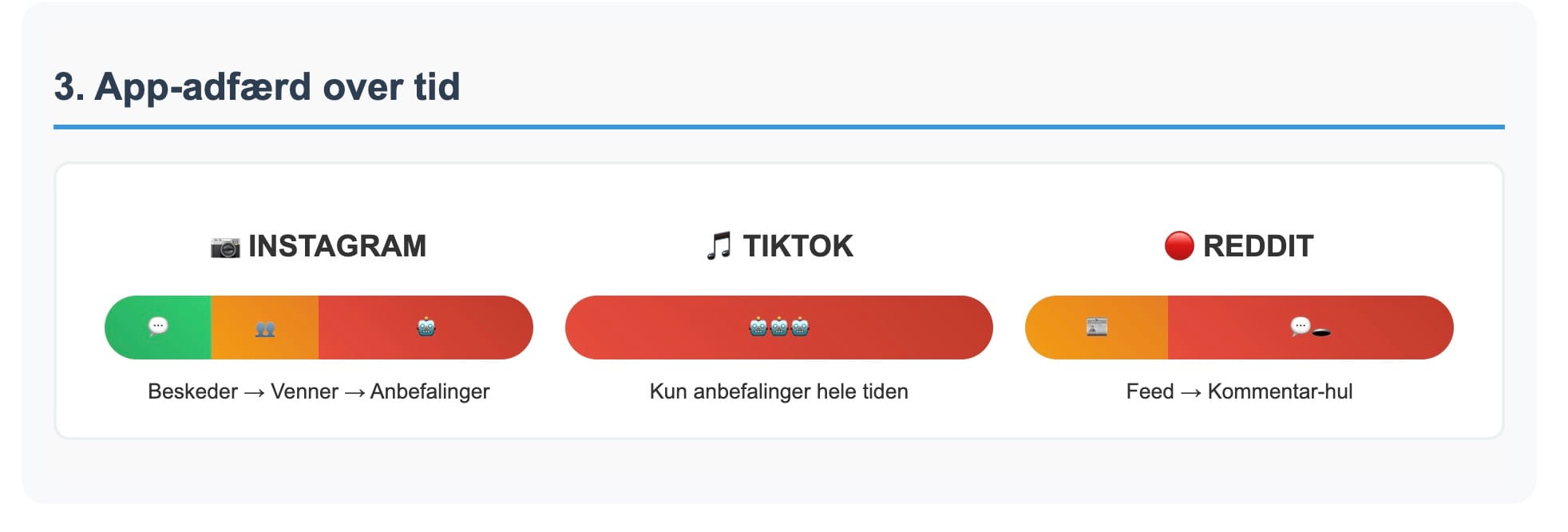
Task: Select the INSTAGRAM heading text
Action: tap(337, 246)
